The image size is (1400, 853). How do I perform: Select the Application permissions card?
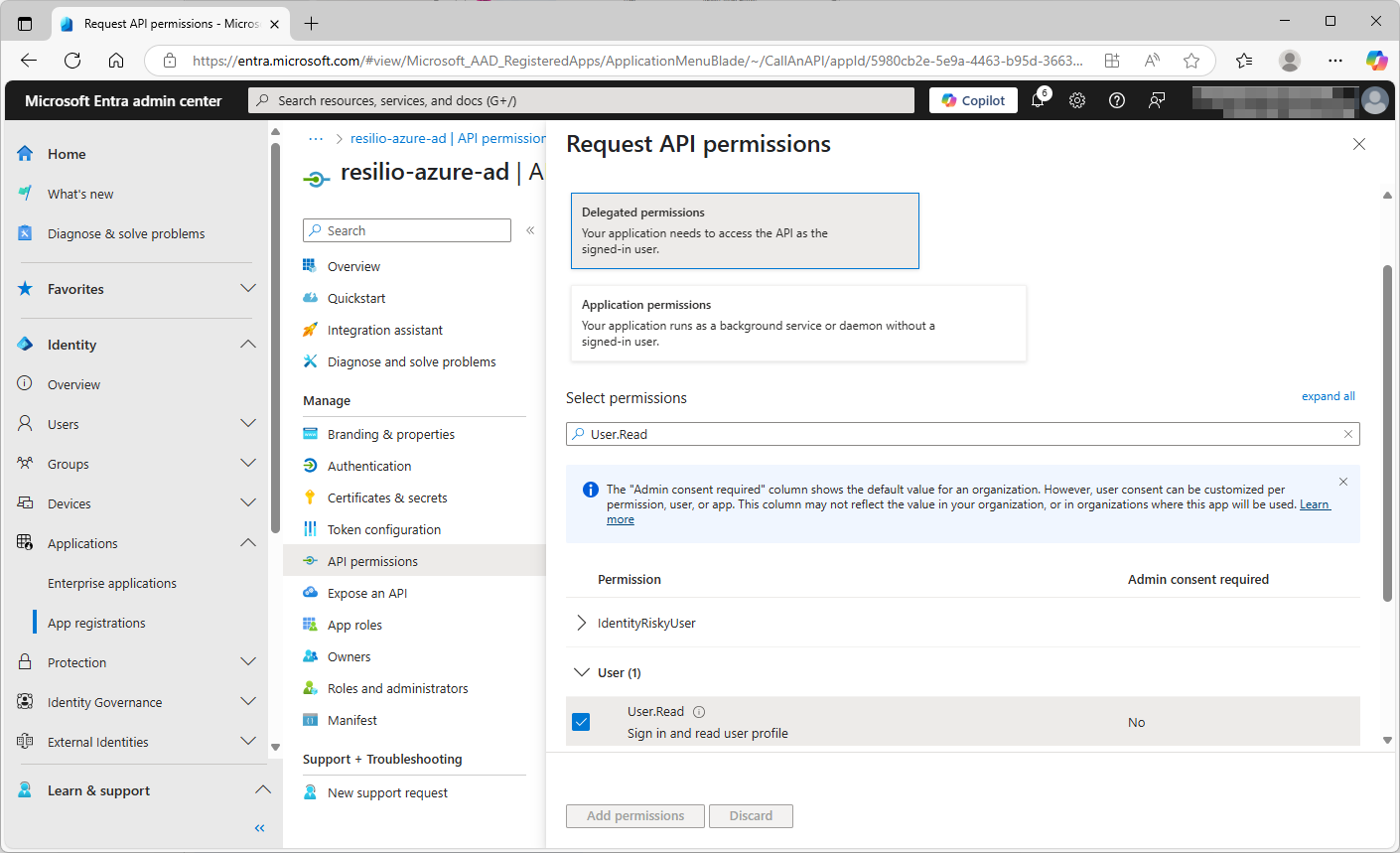point(797,322)
